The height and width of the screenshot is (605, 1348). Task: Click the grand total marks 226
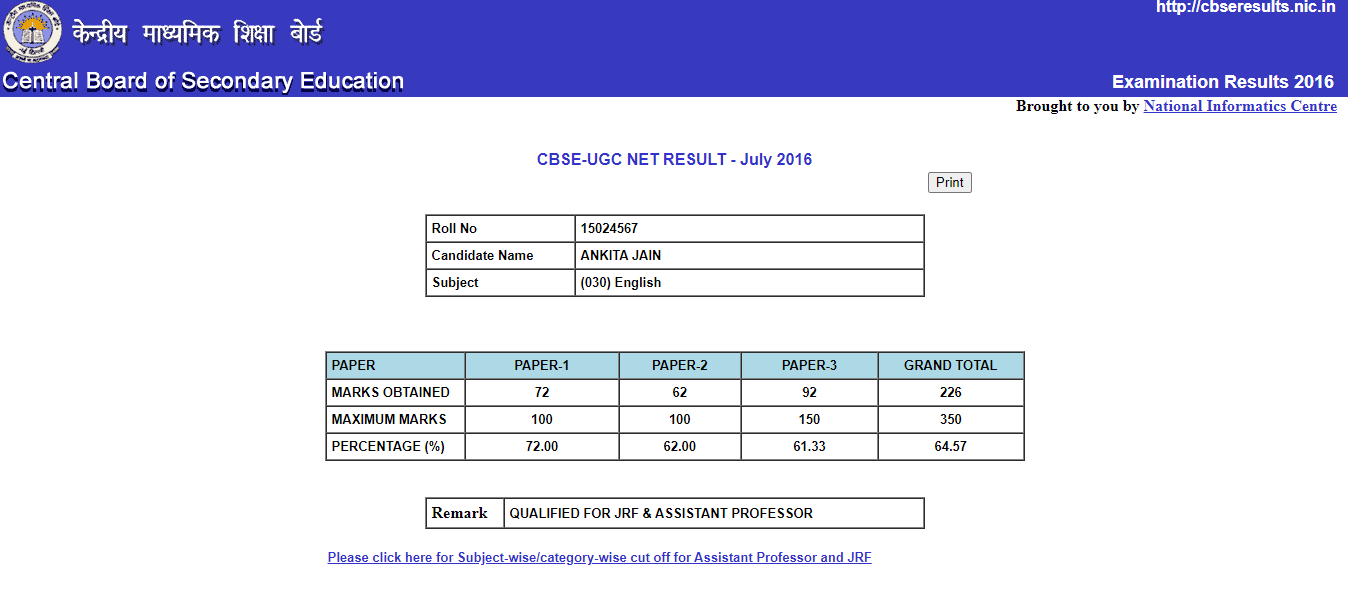pos(950,393)
